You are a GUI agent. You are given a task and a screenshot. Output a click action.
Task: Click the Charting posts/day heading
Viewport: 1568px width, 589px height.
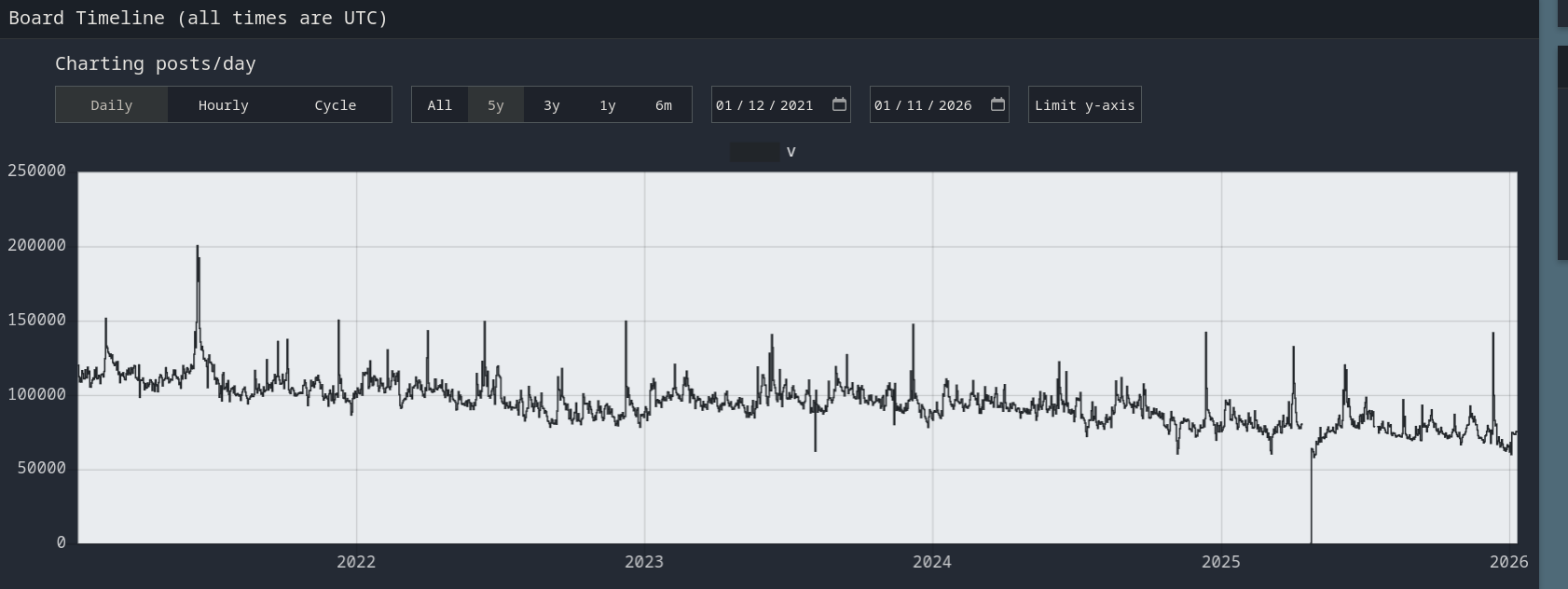[x=156, y=63]
